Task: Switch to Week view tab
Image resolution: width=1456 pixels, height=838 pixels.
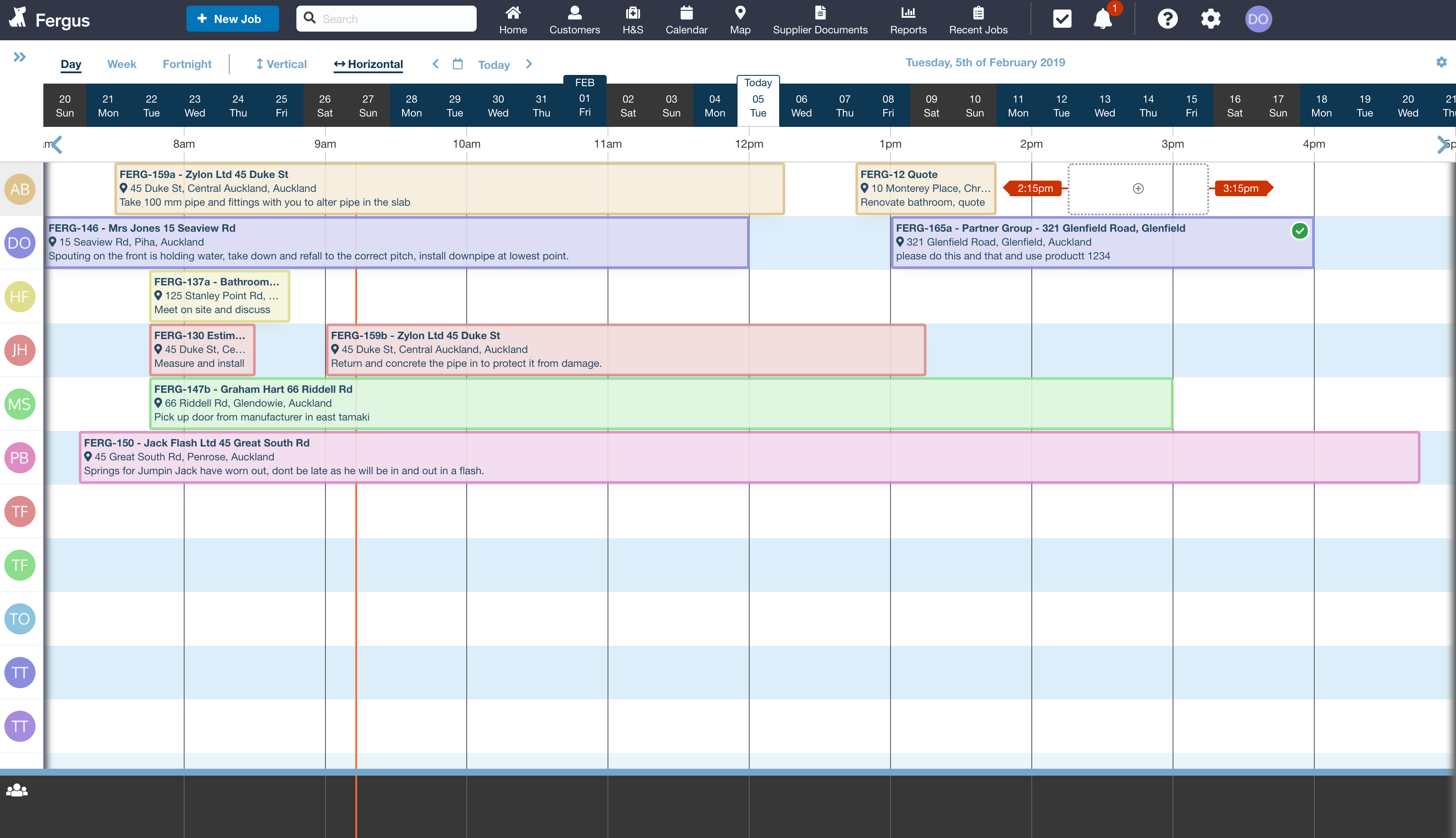Action: [121, 64]
